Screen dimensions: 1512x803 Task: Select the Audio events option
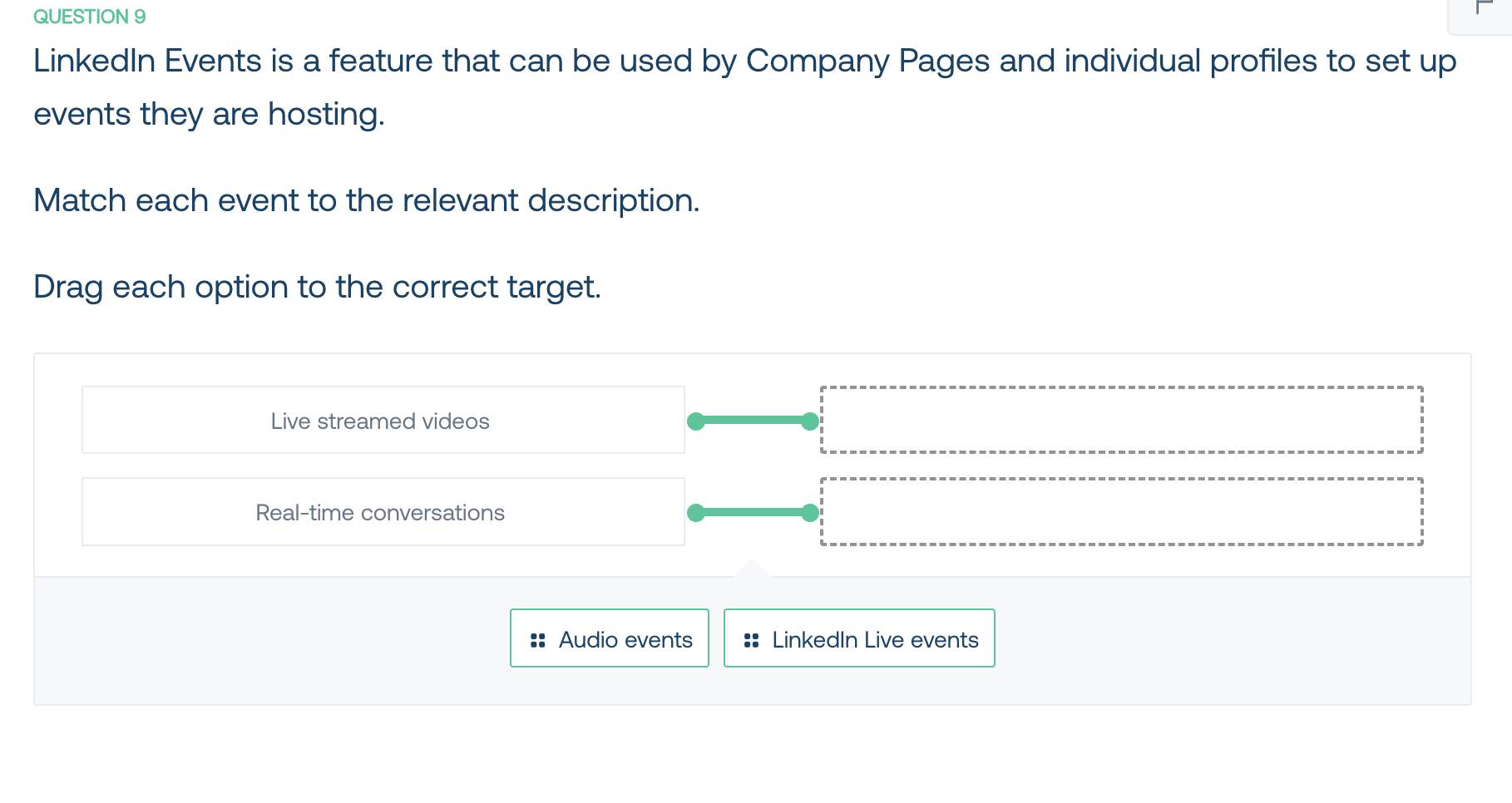(610, 638)
